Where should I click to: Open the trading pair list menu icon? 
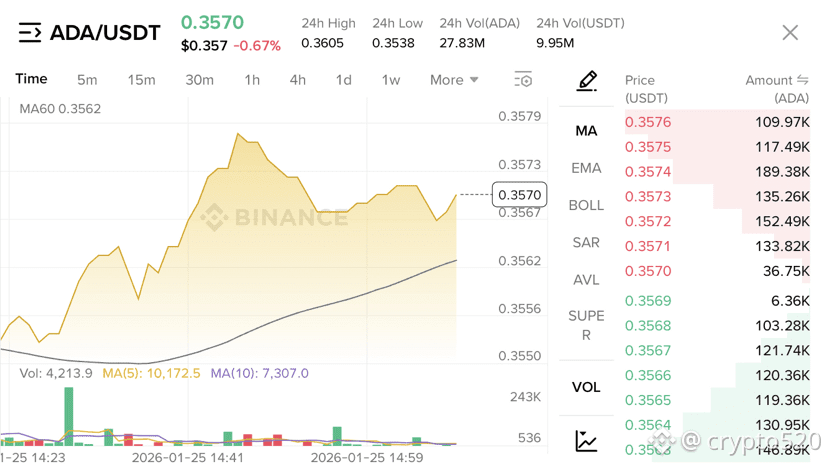pos(30,32)
